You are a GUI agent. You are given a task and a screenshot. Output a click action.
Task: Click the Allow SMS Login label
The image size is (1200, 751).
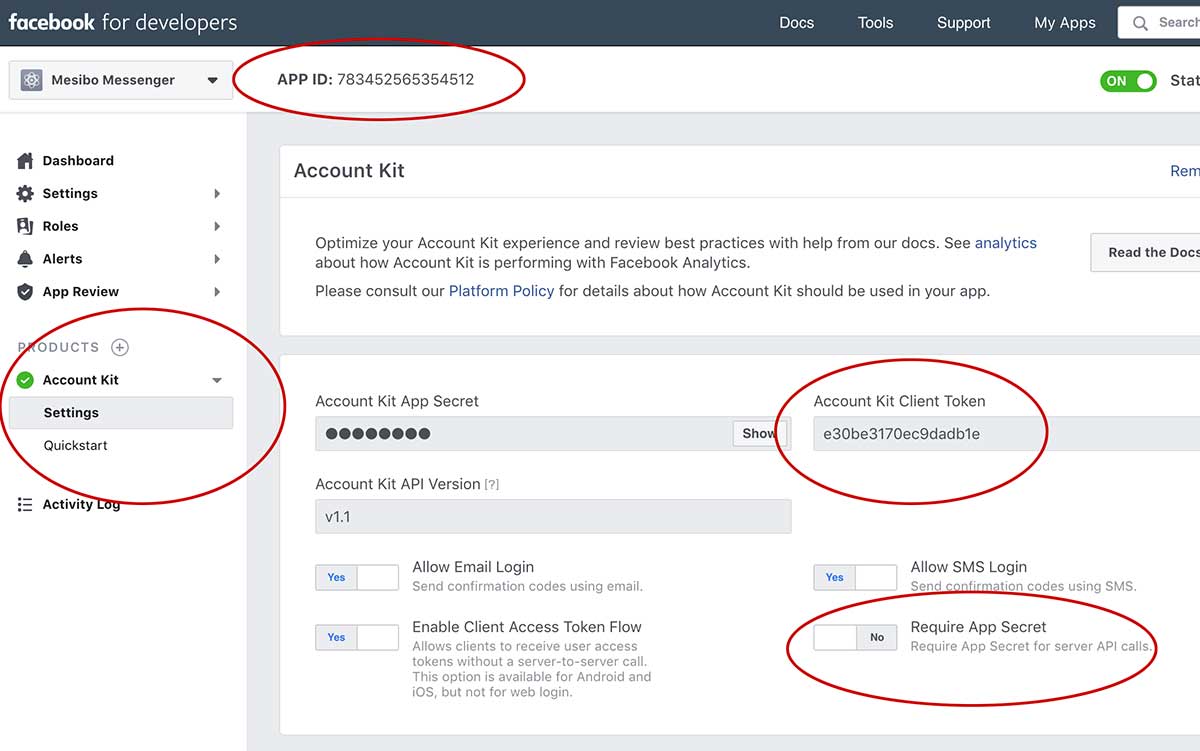[969, 567]
